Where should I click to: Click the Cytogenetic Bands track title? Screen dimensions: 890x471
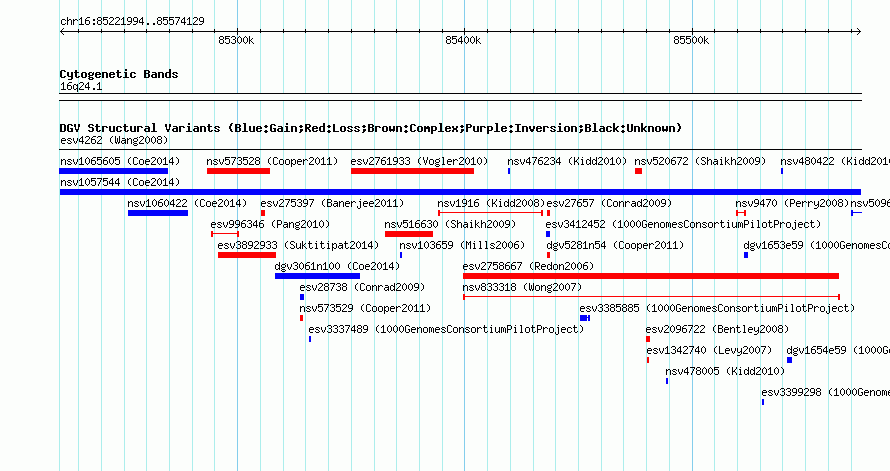tap(119, 74)
